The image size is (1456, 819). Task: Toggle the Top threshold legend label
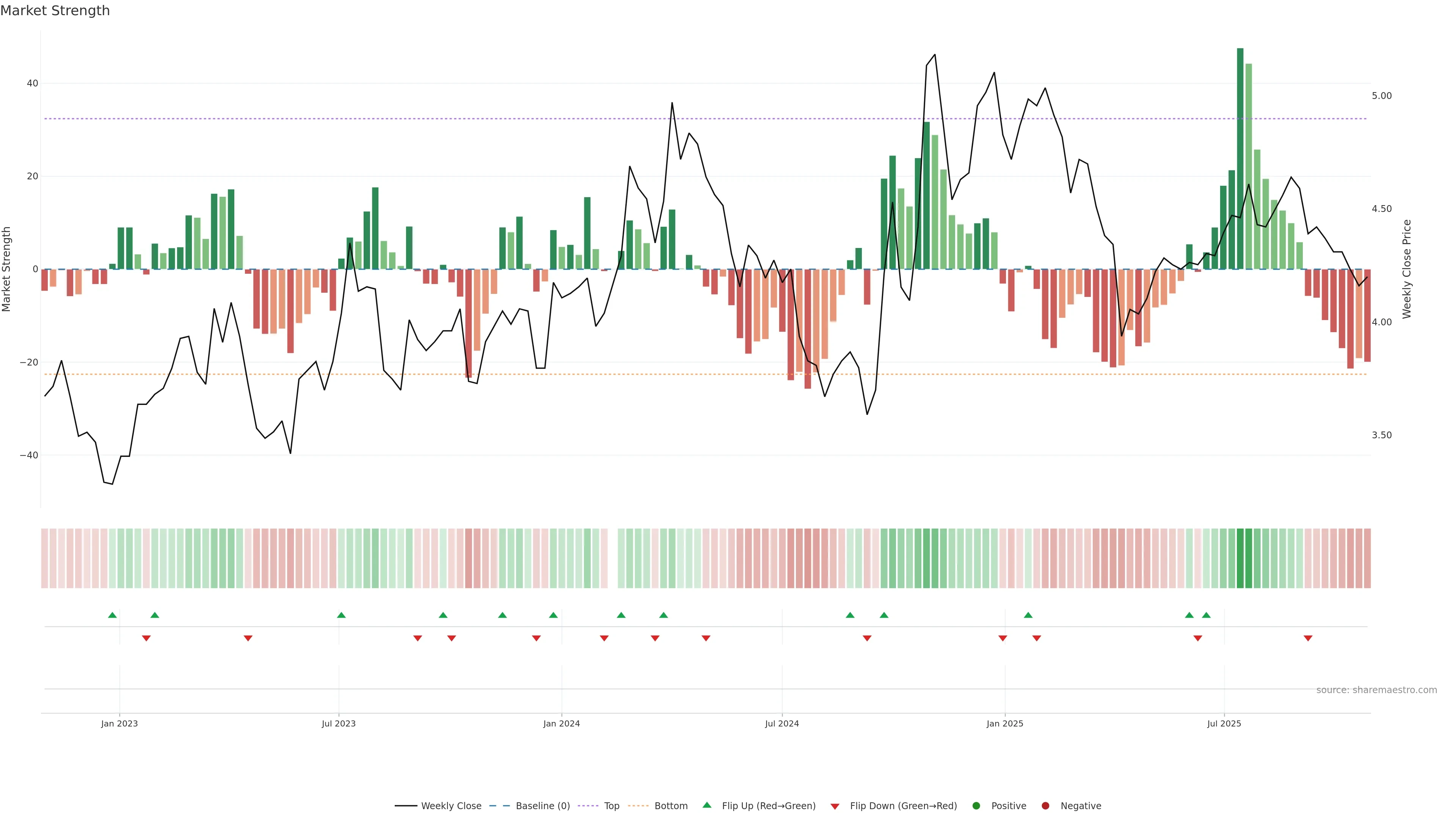tap(612, 806)
